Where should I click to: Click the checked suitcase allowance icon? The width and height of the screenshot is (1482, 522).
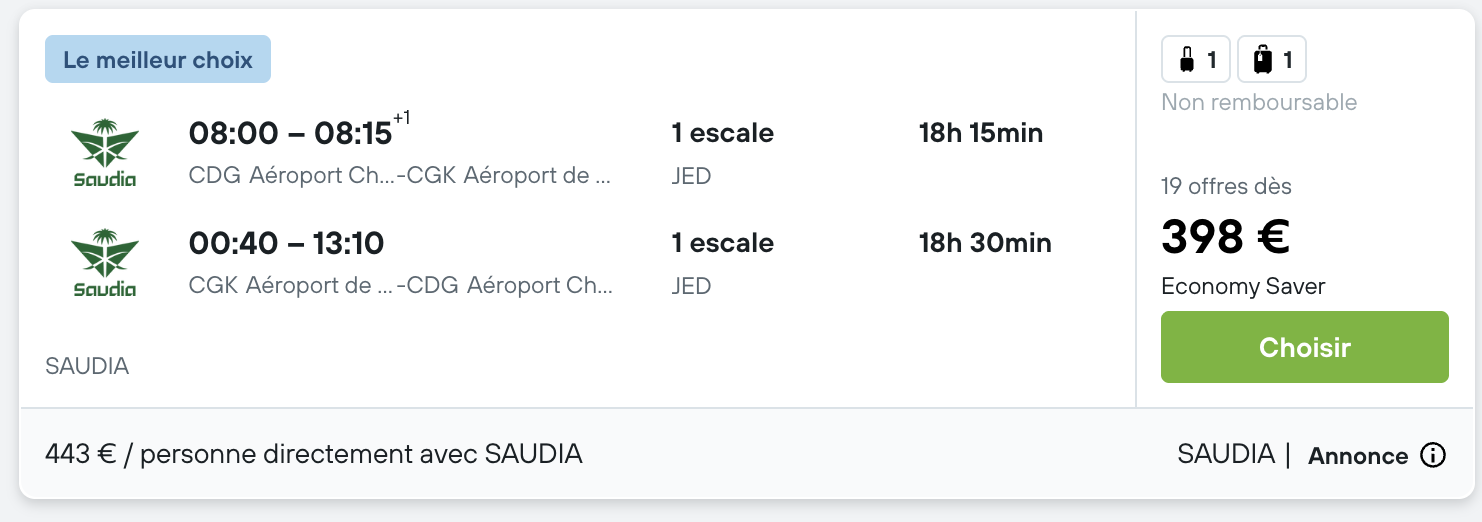tap(1272, 60)
